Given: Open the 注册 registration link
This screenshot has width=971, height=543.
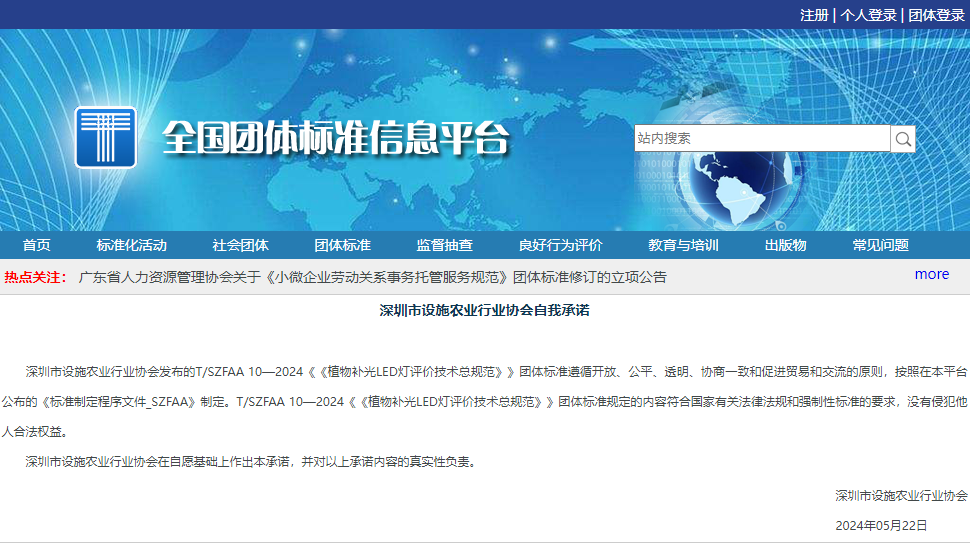Looking at the screenshot, I should tap(814, 15).
